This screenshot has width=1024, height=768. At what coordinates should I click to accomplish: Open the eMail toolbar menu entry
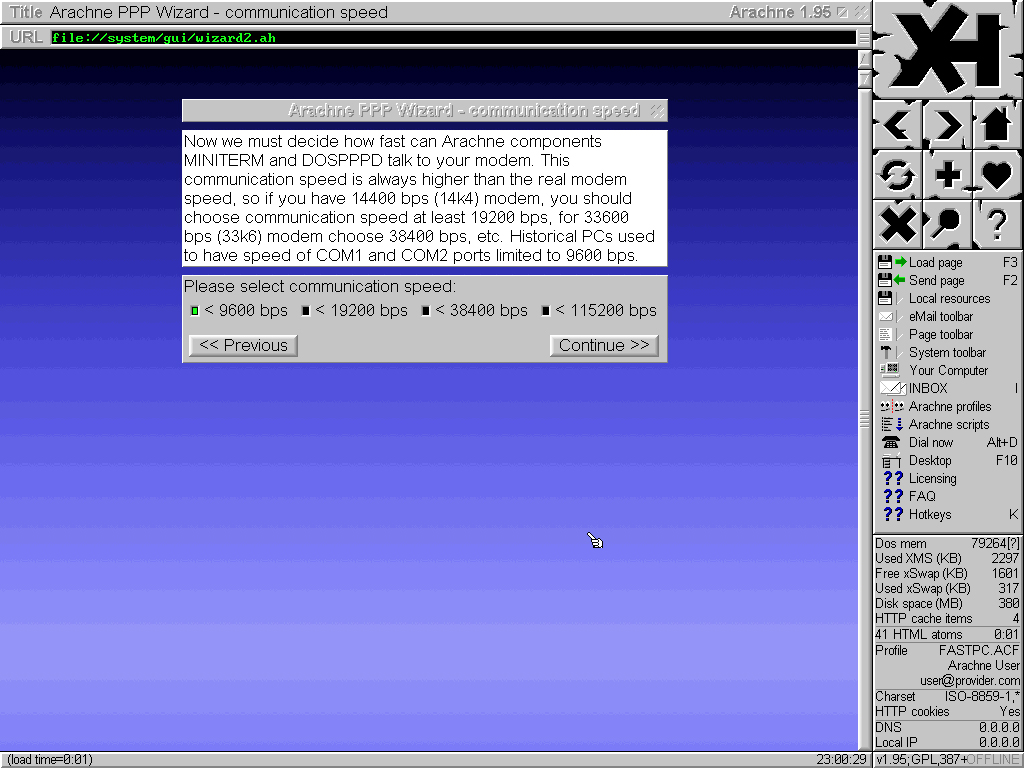[x=948, y=316]
